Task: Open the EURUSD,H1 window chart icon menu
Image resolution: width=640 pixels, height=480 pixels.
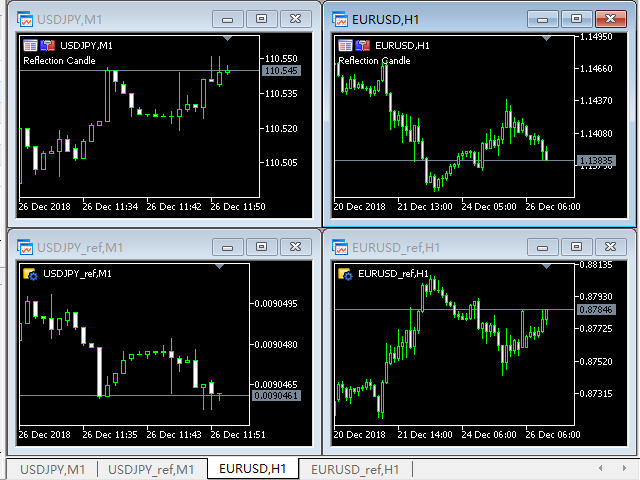Action: pyautogui.click(x=340, y=19)
